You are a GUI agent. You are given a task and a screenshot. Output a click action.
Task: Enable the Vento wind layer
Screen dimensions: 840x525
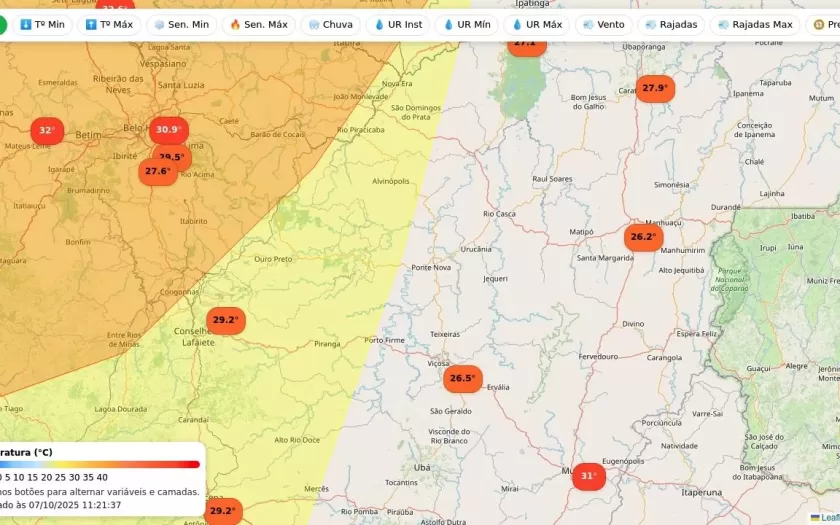(x=603, y=24)
